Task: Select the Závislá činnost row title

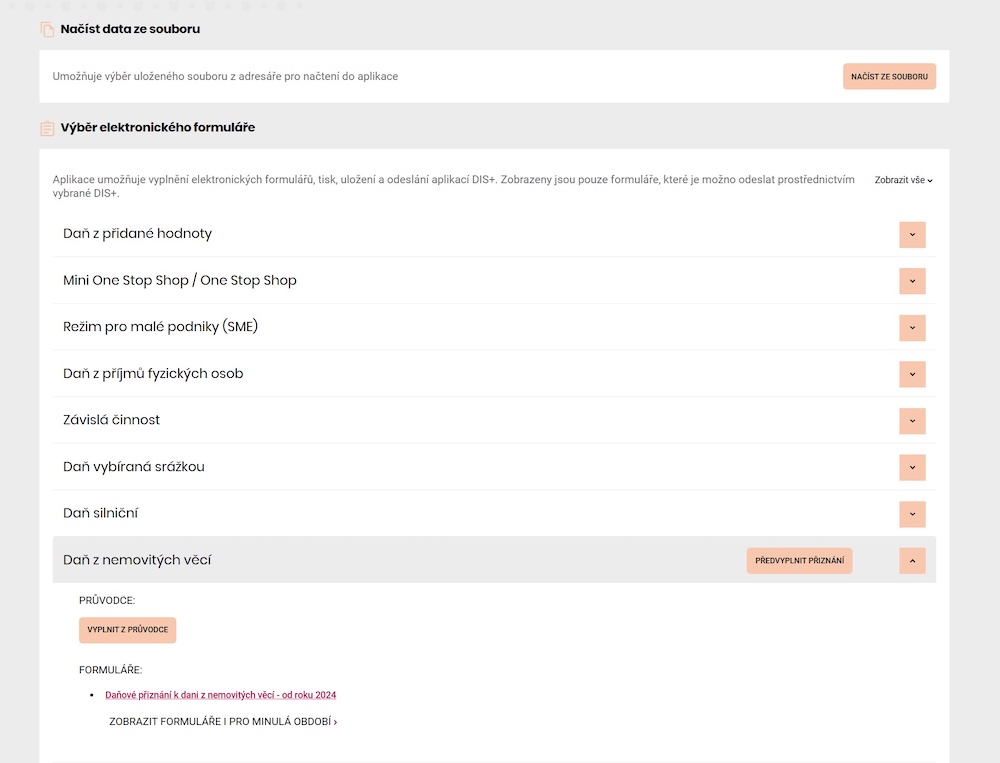Action: (x=111, y=420)
